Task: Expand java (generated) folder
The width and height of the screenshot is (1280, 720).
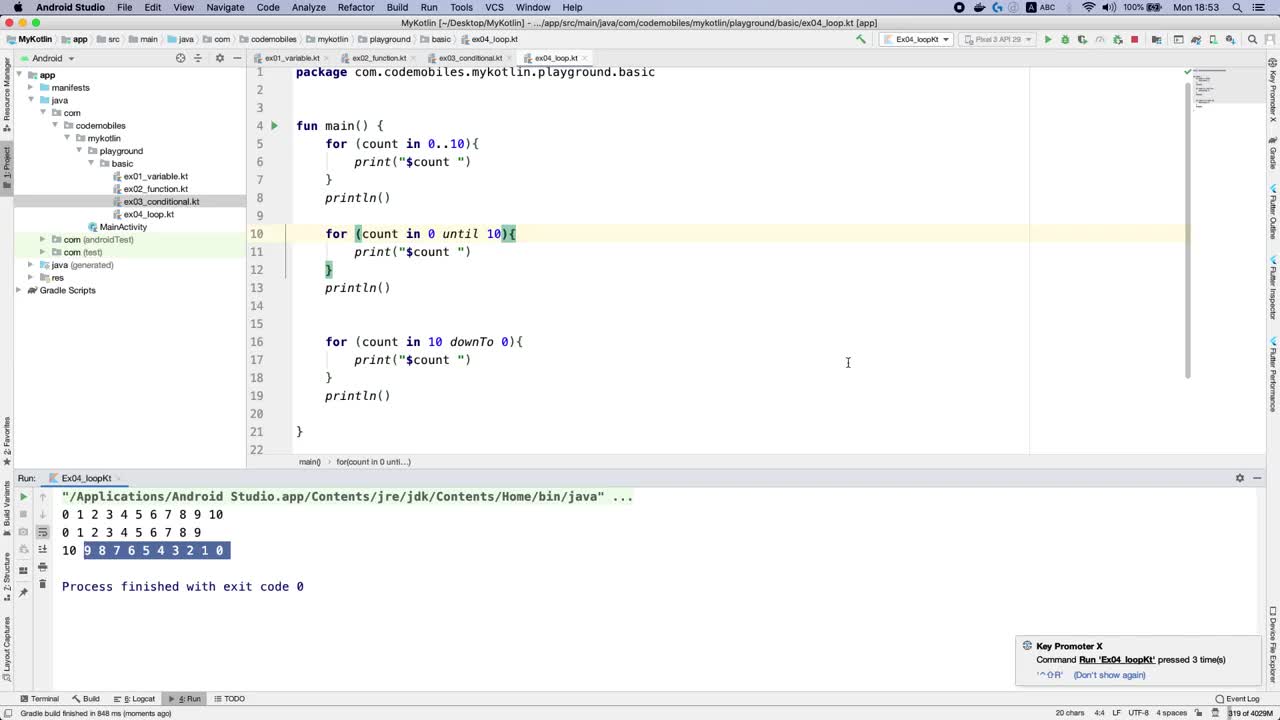Action: pyautogui.click(x=31, y=265)
